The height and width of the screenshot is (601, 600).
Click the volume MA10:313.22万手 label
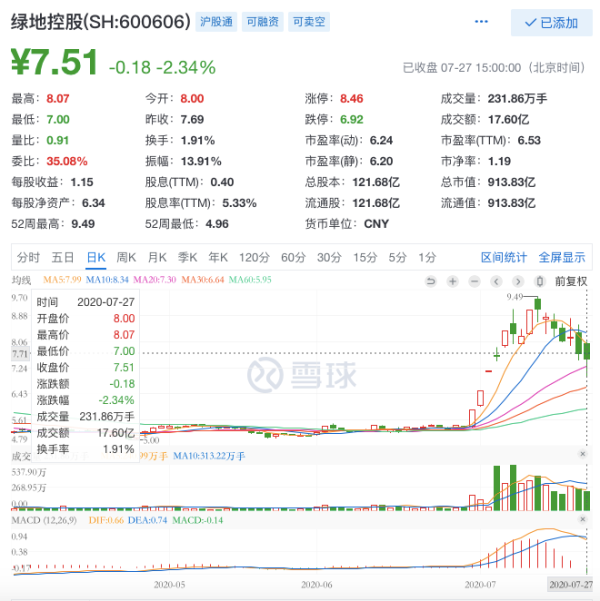[x=209, y=456]
